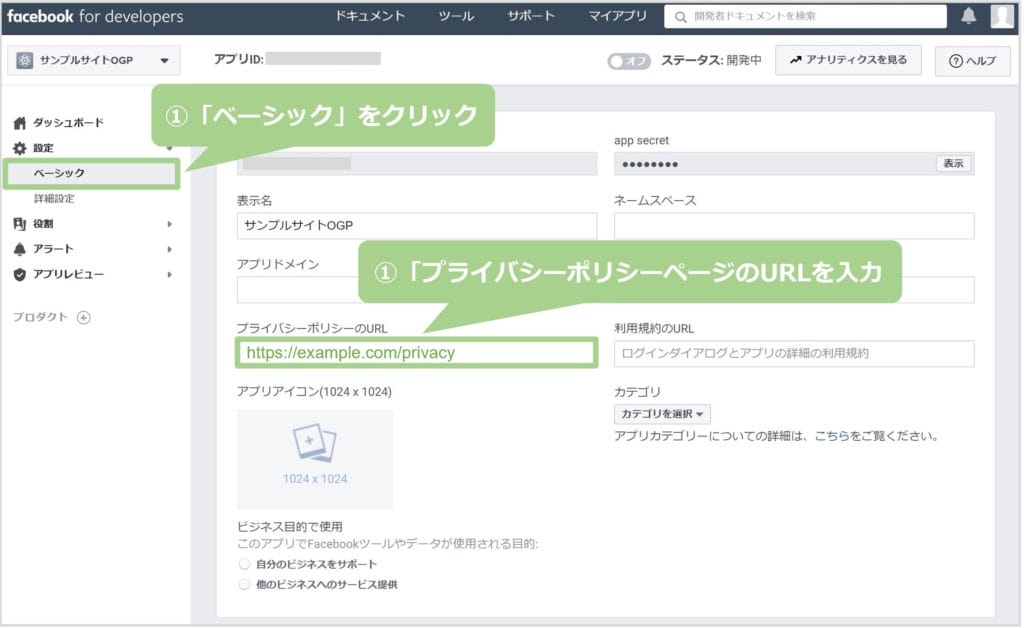
Task: Expand the アラート submenu arrow
Action: pos(170,249)
